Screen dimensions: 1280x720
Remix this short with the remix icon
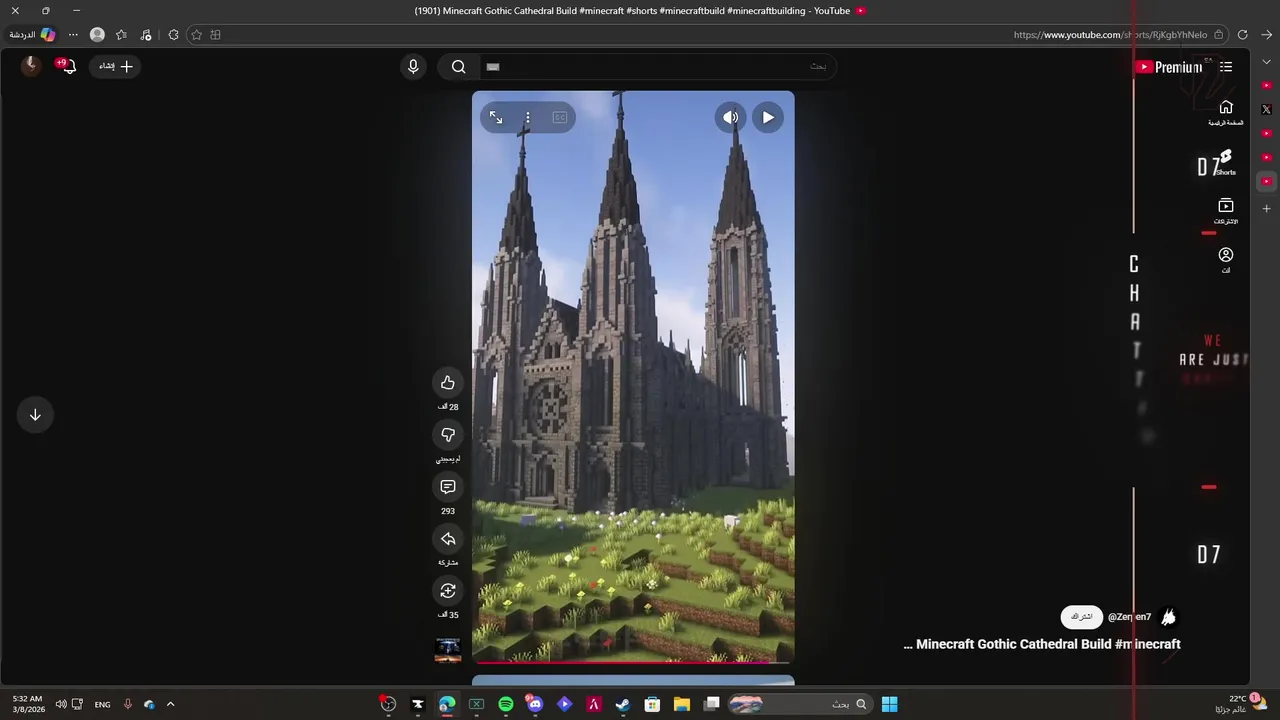click(x=447, y=591)
